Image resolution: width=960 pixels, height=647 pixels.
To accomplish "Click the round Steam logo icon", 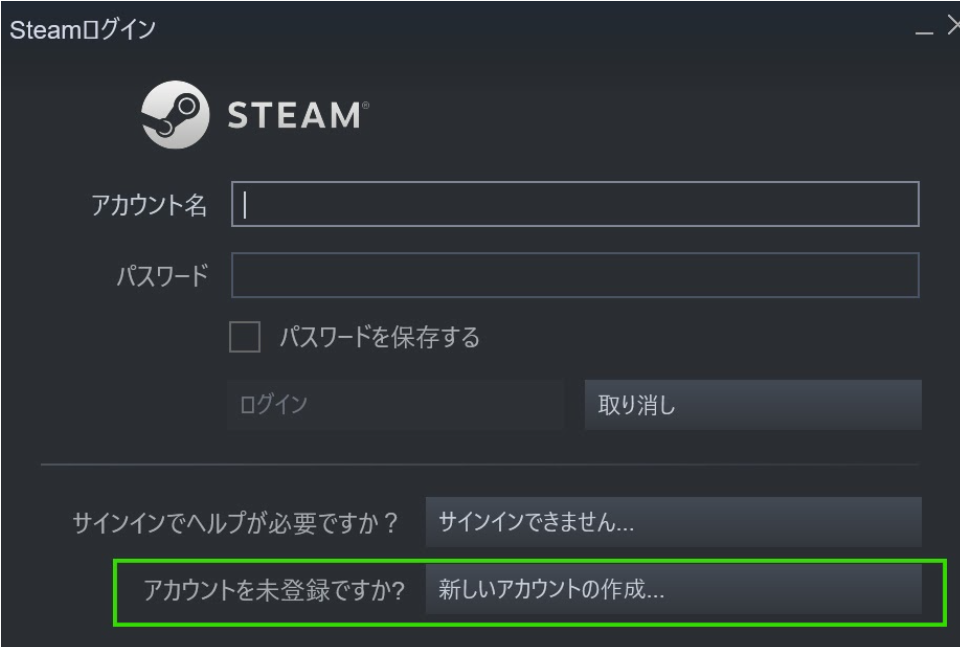I will (175, 114).
